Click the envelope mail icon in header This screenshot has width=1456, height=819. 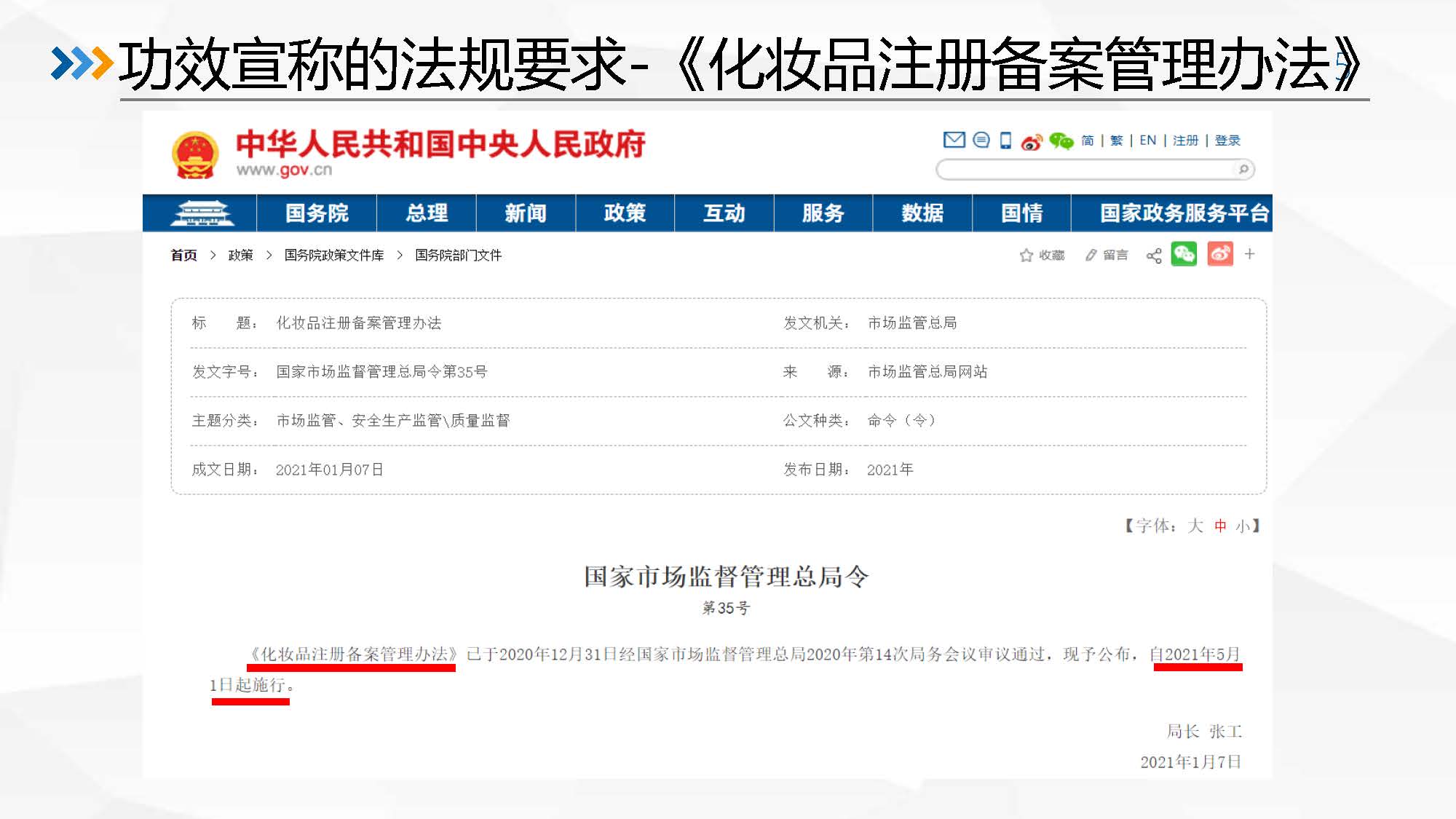[954, 140]
